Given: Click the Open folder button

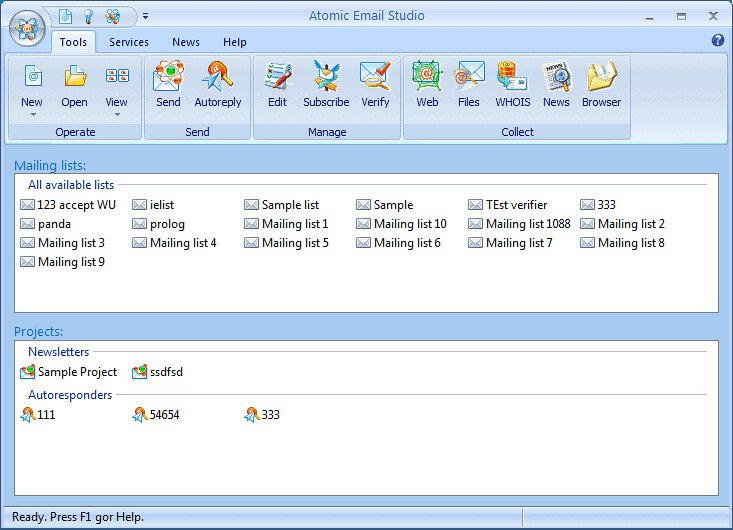Looking at the screenshot, I should pos(74,86).
